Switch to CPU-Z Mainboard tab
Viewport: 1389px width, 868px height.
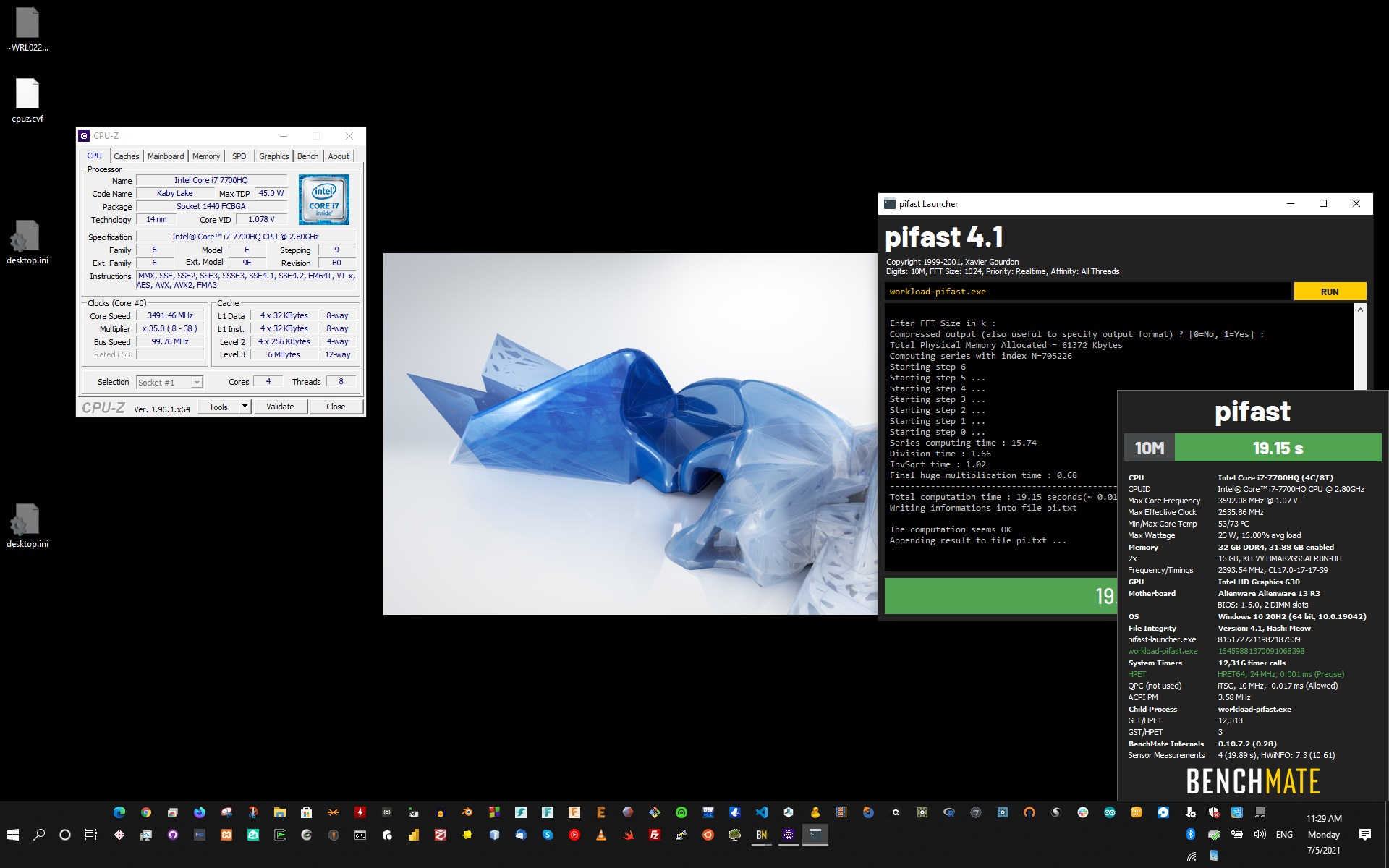pos(166,156)
